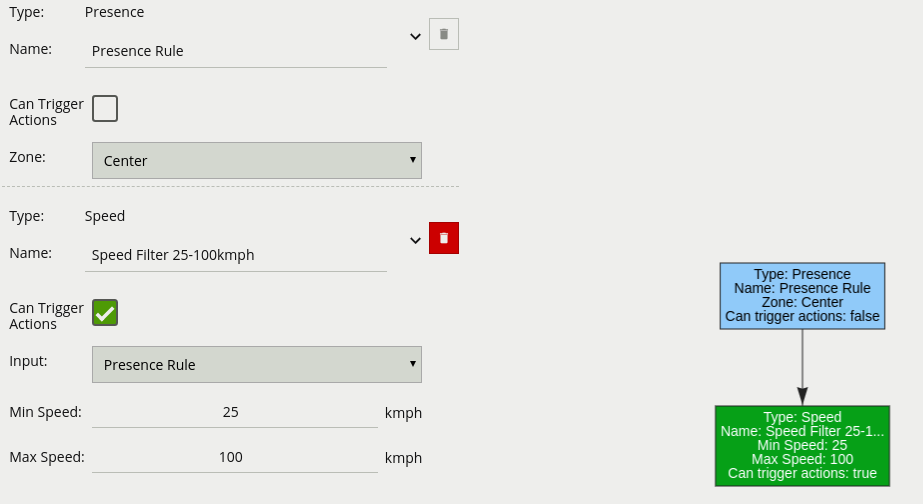The image size is (923, 504).
Task: Click the Input dropdown arrow indicator
Action: click(413, 363)
